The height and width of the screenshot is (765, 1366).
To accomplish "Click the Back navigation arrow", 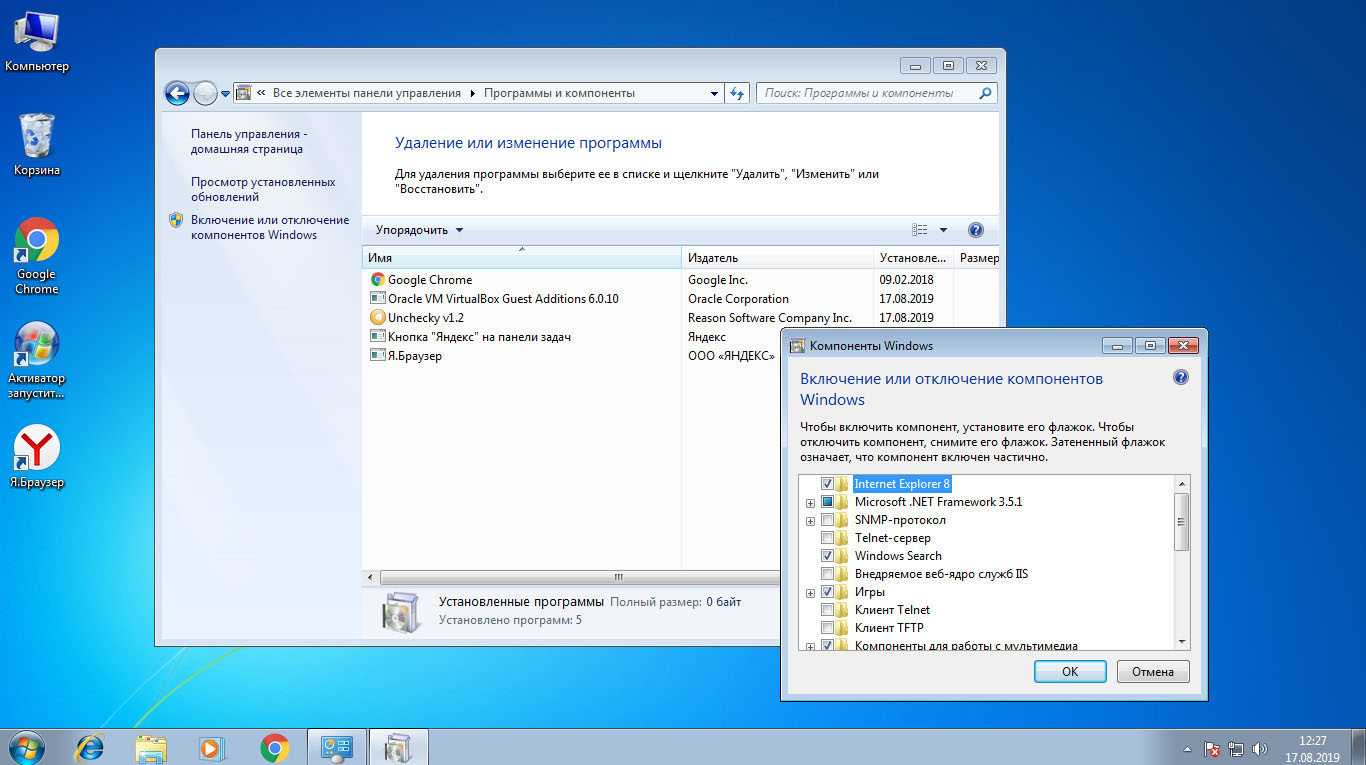I will (x=177, y=93).
